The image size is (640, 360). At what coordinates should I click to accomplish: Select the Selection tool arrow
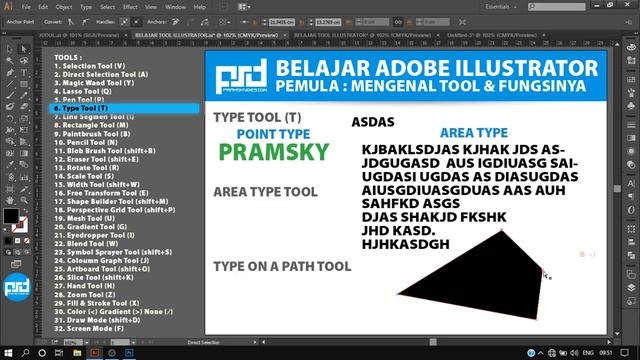click(x=10, y=49)
